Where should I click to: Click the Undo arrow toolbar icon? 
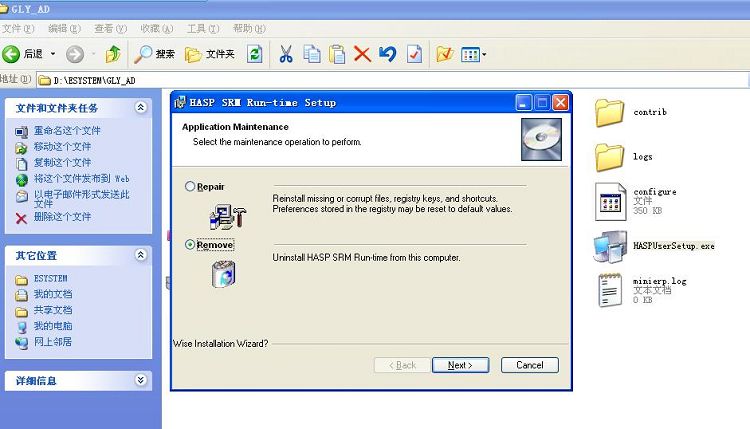click(x=388, y=54)
